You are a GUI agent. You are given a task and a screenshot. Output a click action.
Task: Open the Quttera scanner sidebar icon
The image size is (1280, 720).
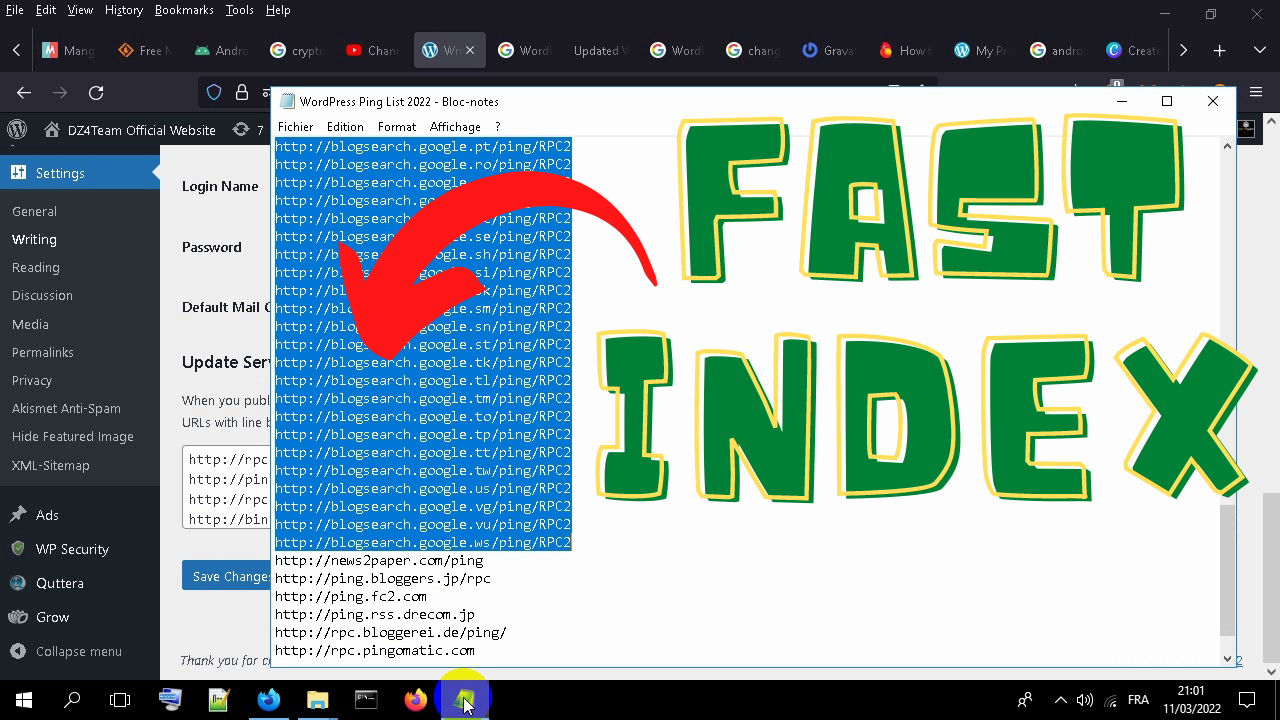pyautogui.click(x=20, y=583)
